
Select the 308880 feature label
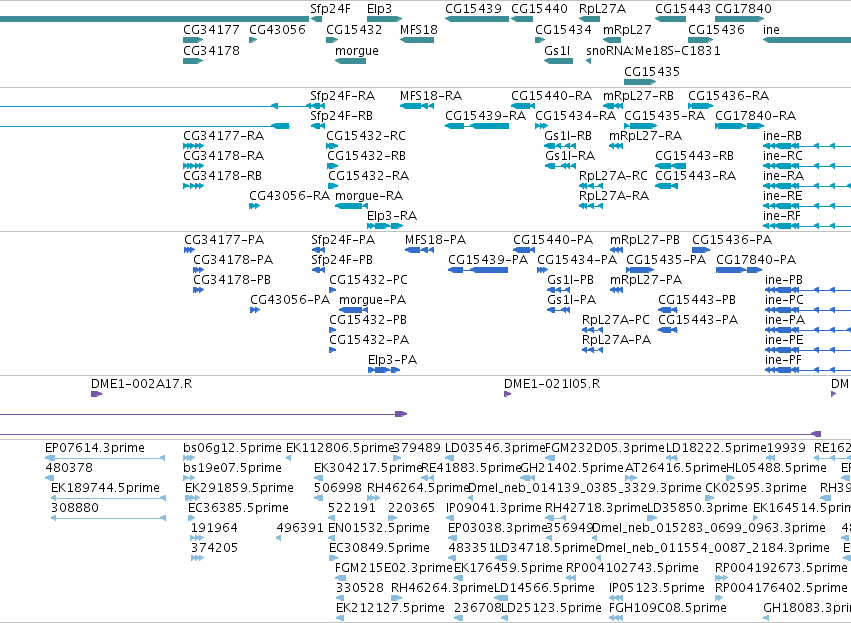75,508
